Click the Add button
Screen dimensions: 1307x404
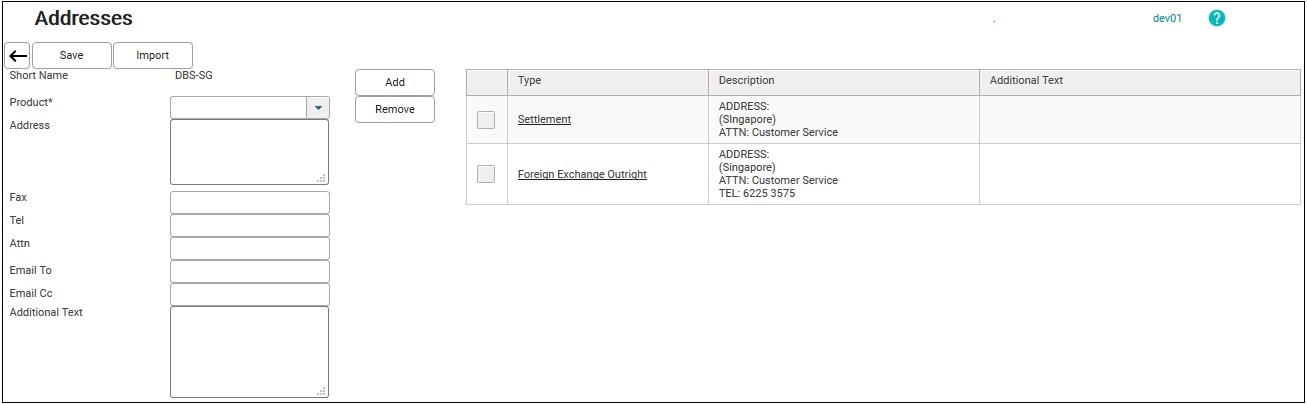pos(395,83)
